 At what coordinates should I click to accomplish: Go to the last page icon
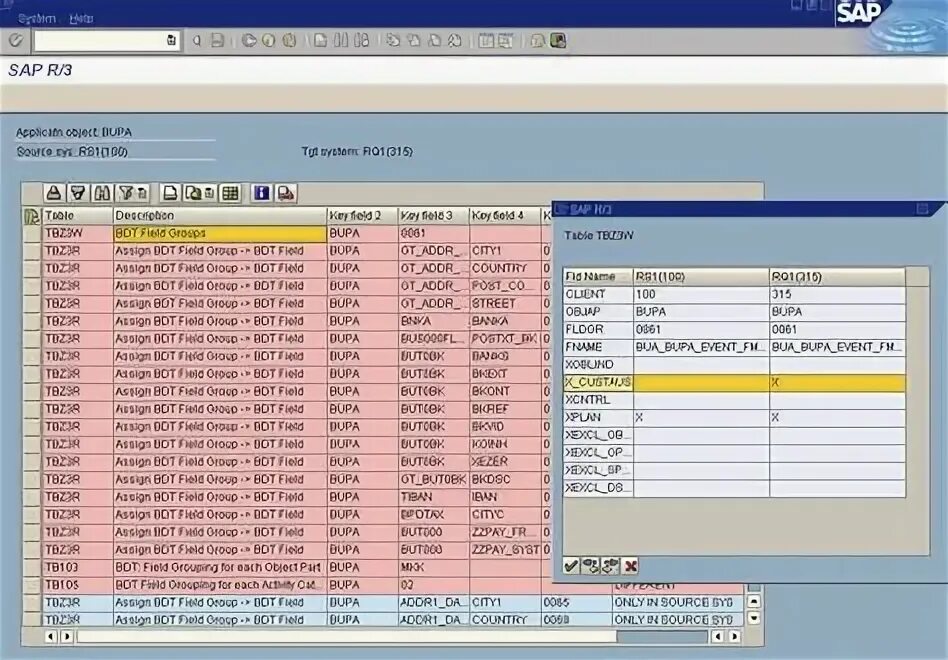pos(455,40)
